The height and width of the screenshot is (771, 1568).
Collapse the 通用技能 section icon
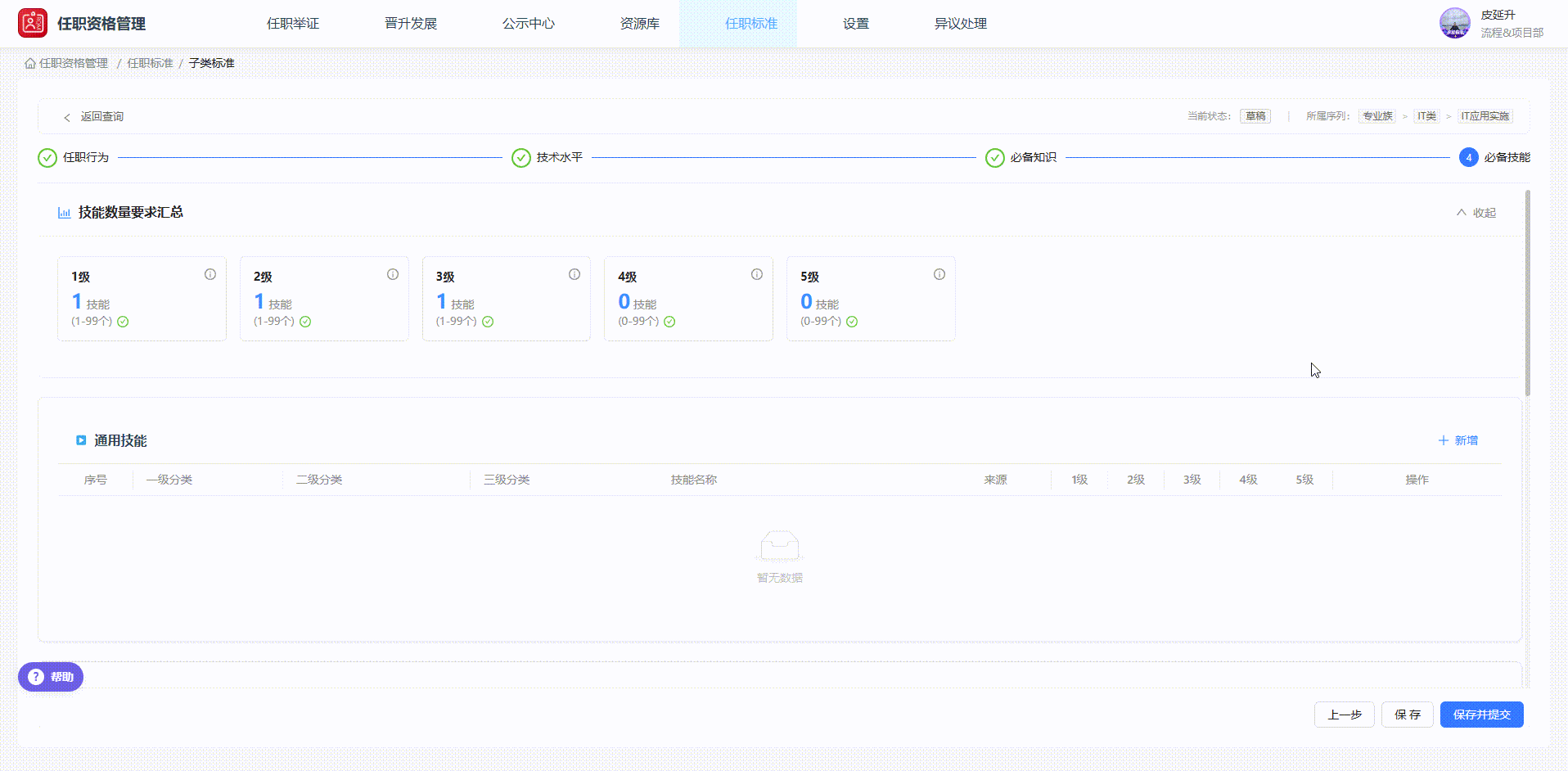pos(81,440)
